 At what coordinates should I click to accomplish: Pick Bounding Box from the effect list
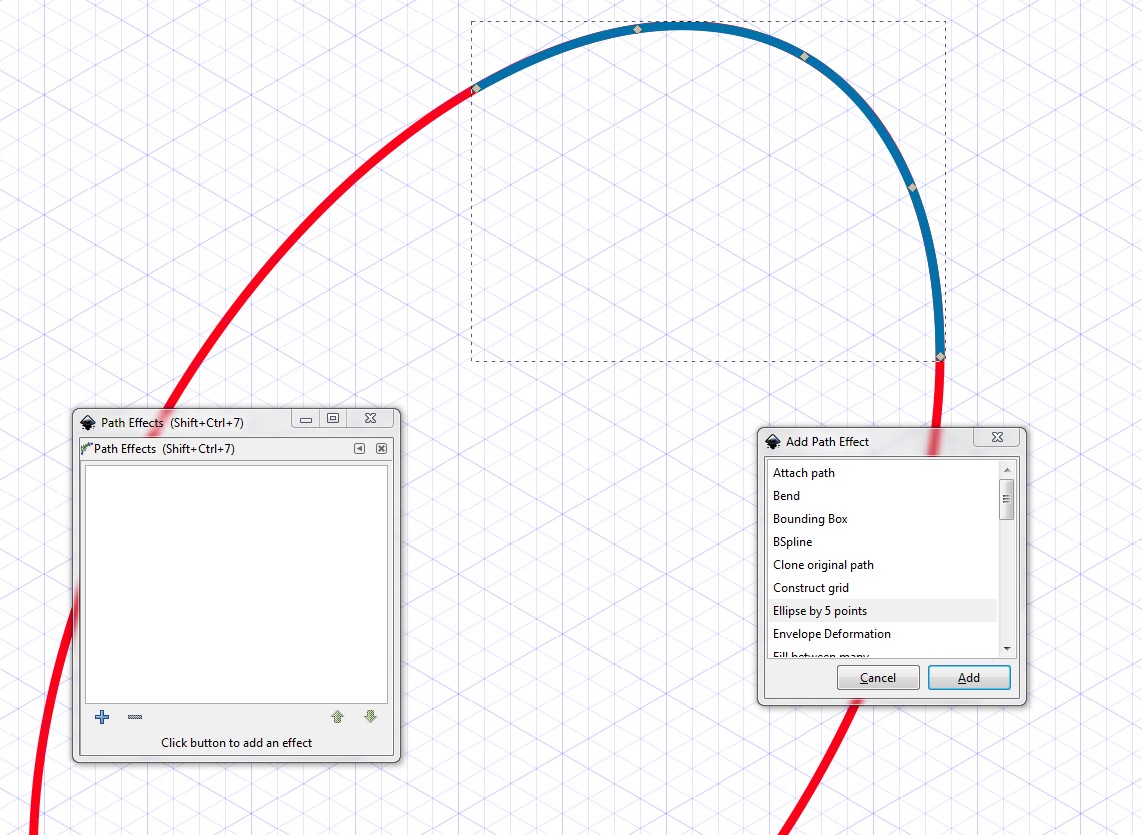click(x=810, y=519)
